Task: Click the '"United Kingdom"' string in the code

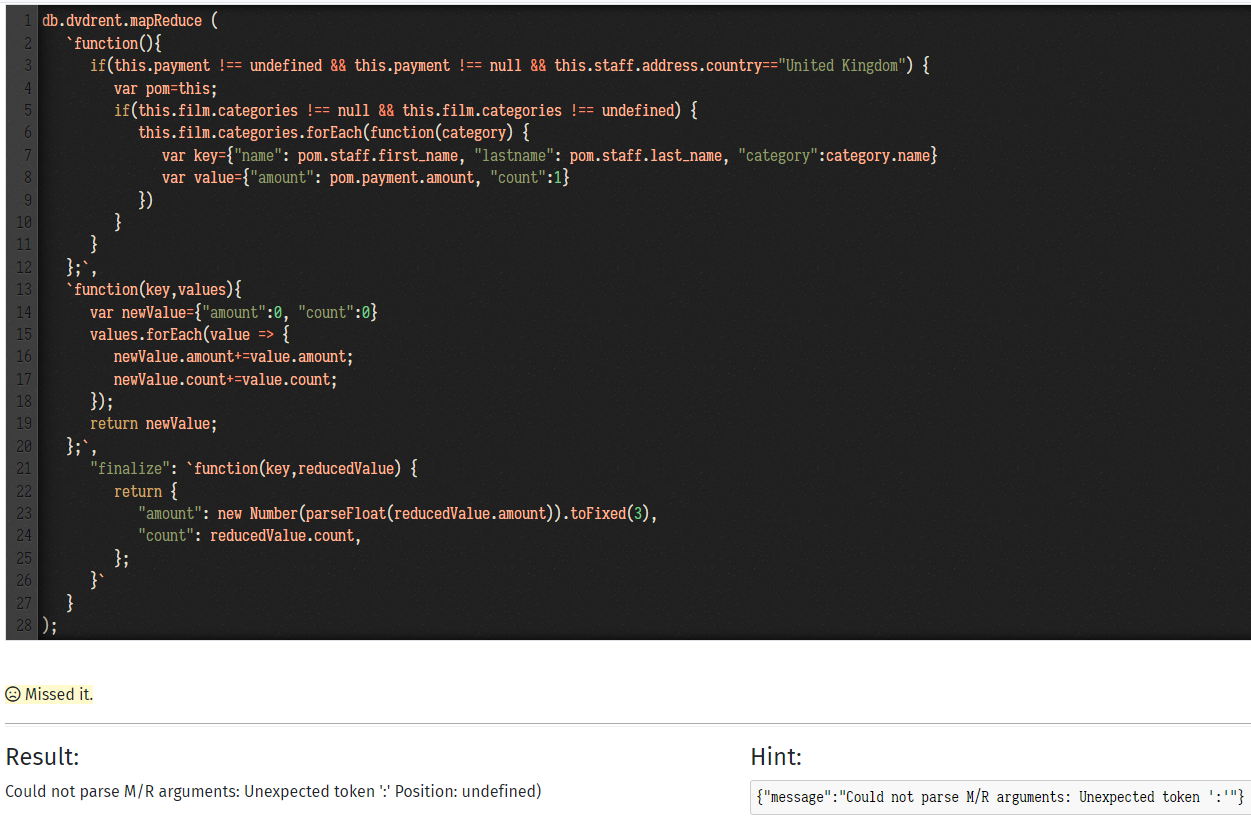Action: (842, 65)
